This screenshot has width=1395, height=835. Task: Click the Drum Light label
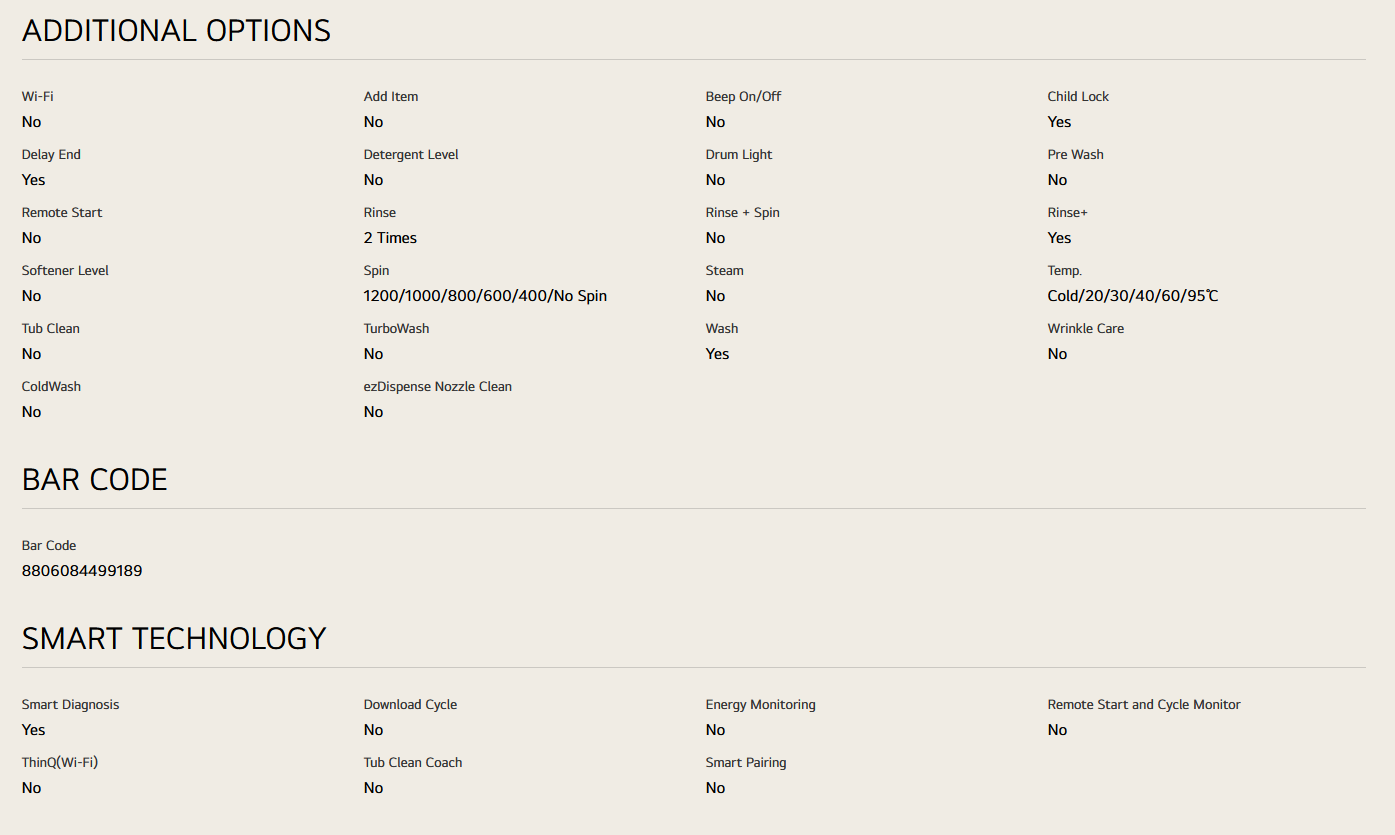pos(739,155)
